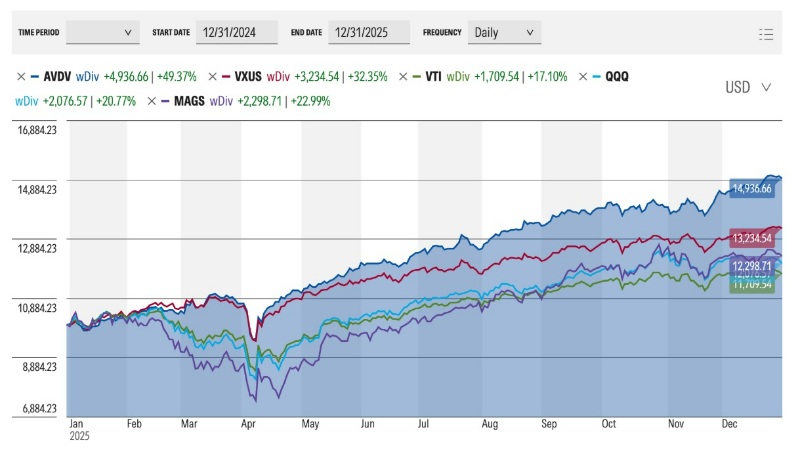800x449 pixels.
Task: Select the VTI ticker label
Action: (x=433, y=77)
